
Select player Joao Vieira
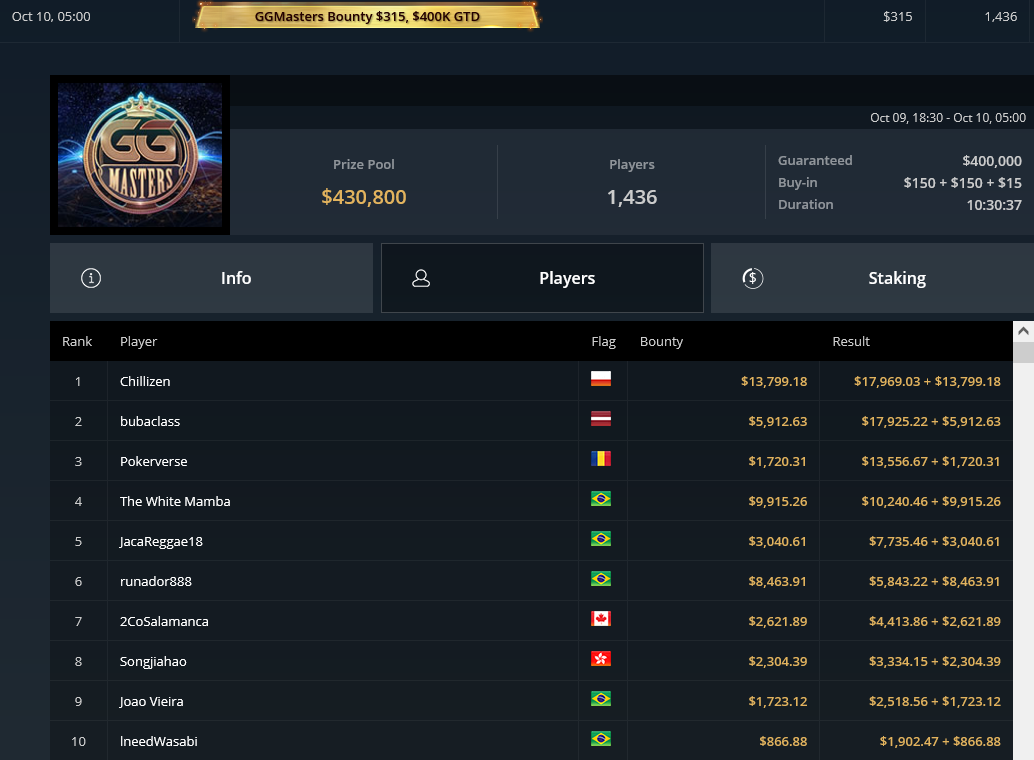152,702
